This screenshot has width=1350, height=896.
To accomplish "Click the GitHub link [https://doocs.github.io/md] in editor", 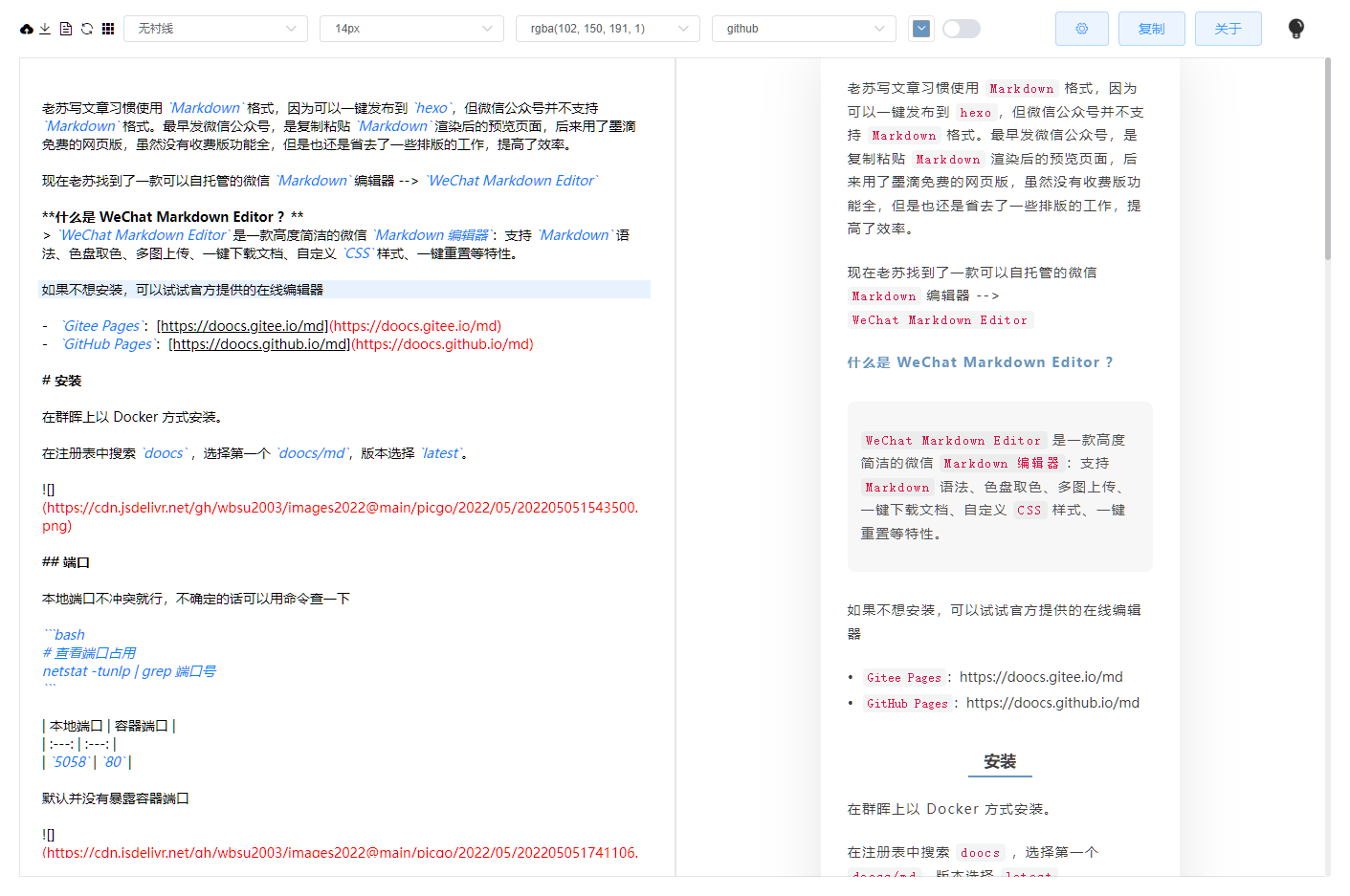I will pos(259,344).
